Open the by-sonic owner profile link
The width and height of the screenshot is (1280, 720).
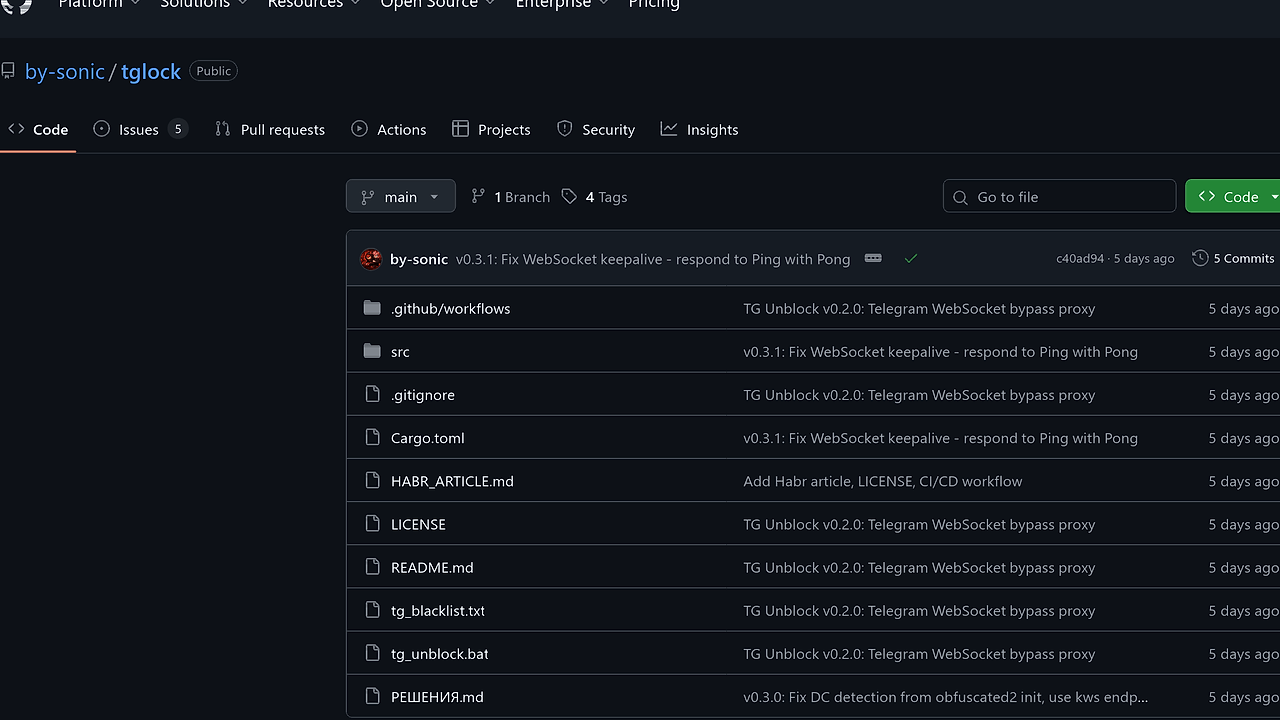65,71
